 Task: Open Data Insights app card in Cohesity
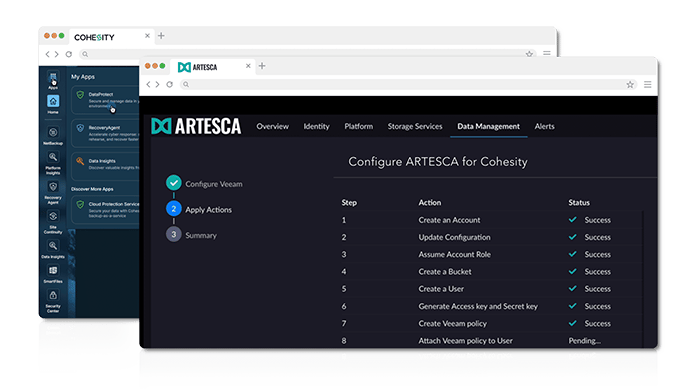105,166
